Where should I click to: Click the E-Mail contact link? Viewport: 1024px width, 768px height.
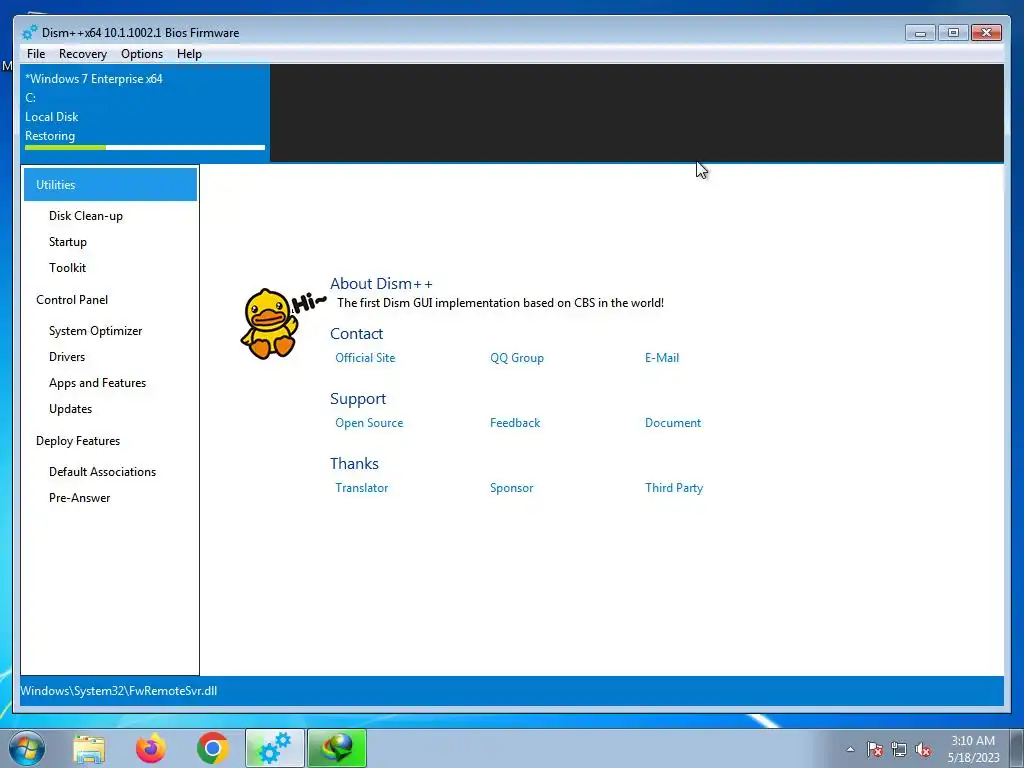click(x=662, y=358)
